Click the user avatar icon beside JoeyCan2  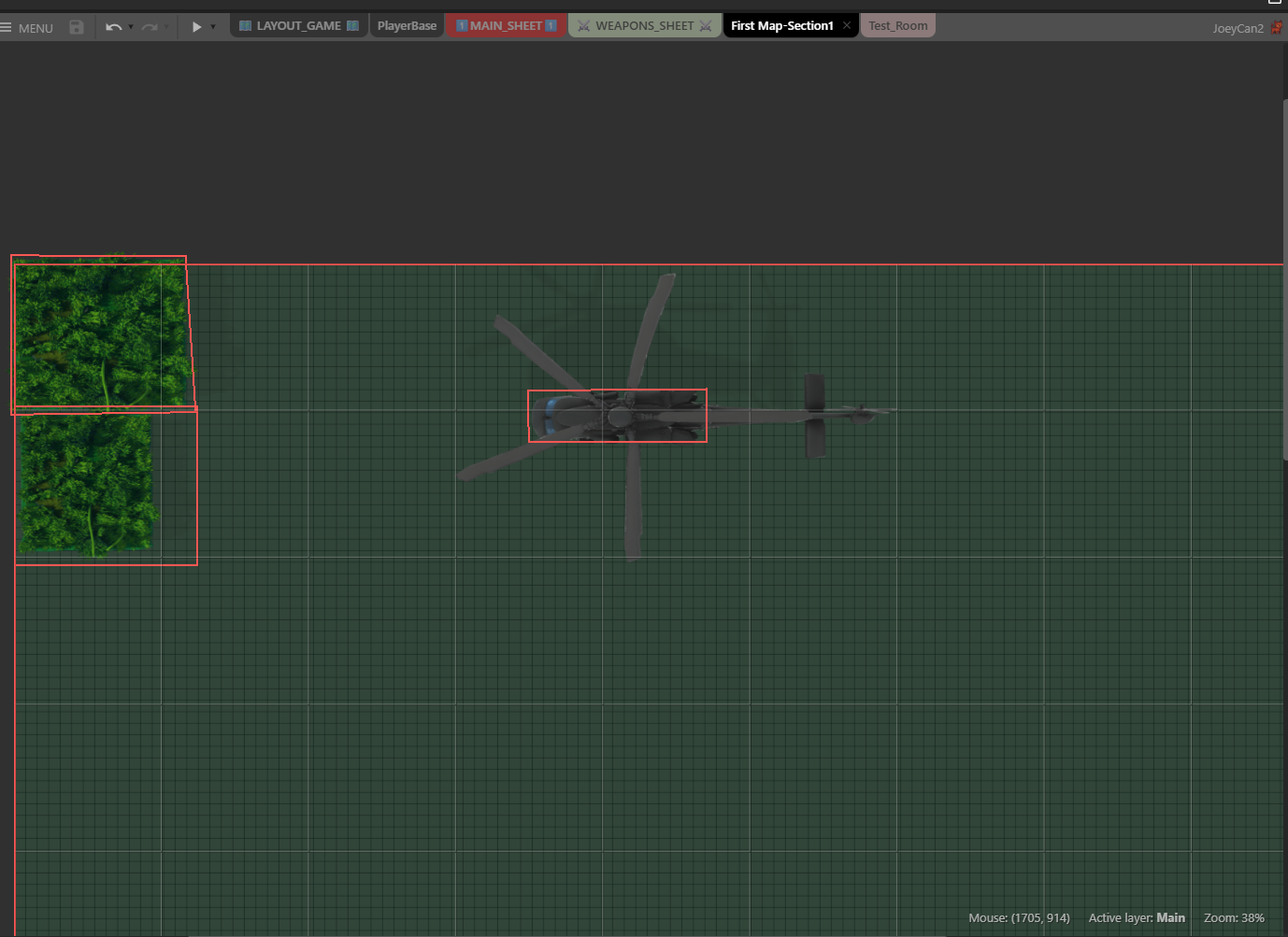pos(1277,28)
